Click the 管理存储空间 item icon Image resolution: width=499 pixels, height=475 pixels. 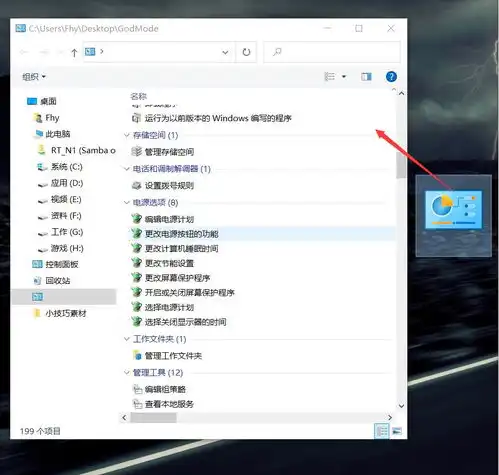coord(136,152)
